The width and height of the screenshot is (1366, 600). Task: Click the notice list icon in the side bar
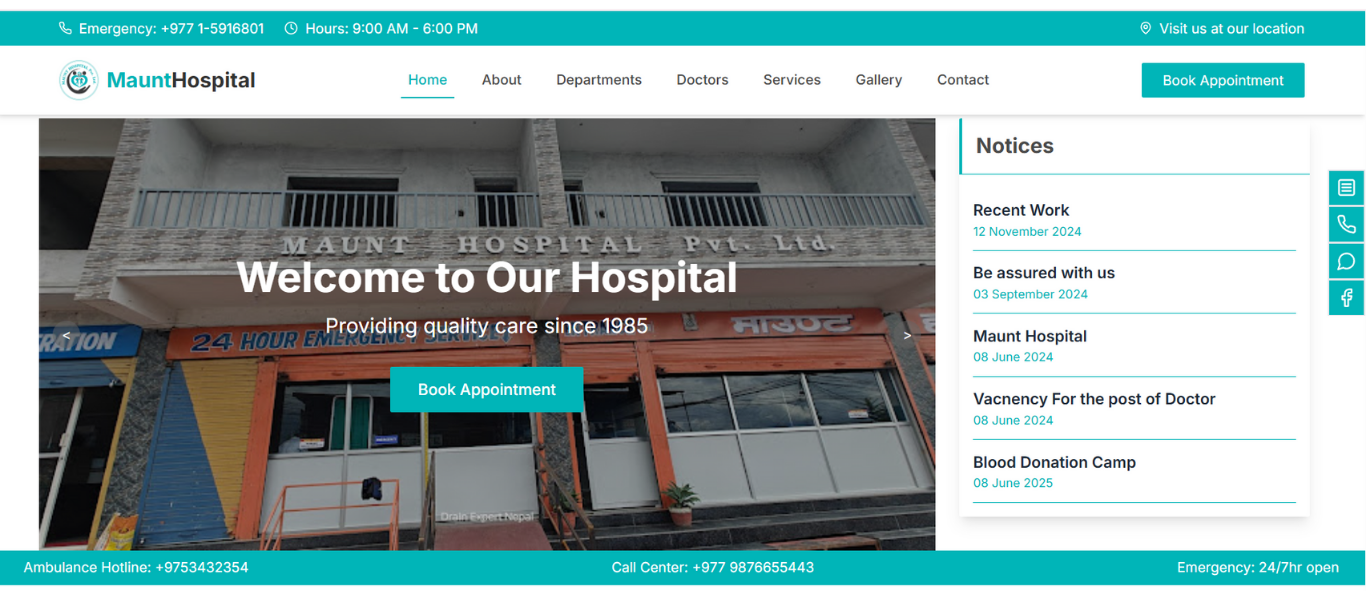1346,188
